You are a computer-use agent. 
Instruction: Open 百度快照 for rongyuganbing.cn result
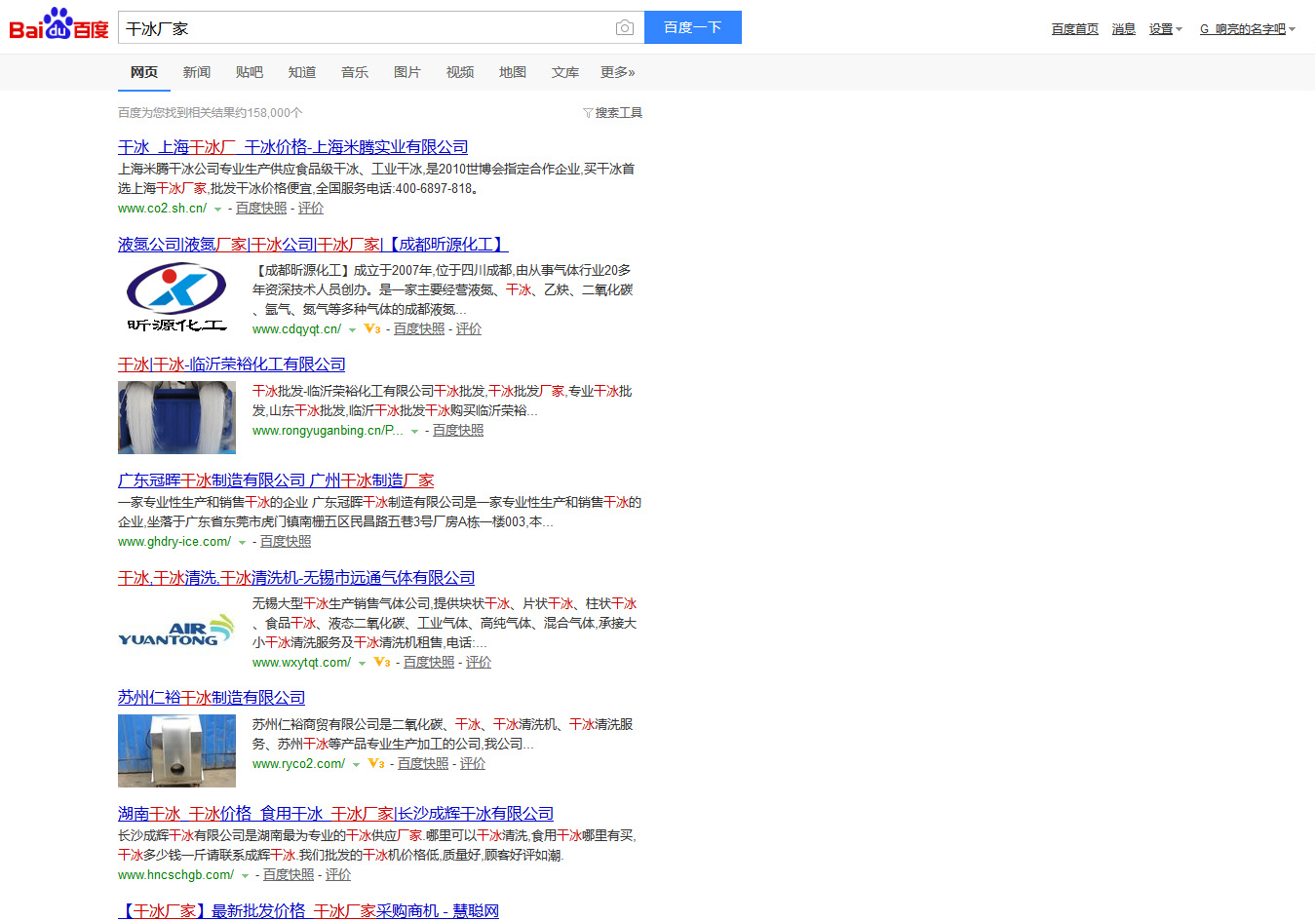[458, 431]
